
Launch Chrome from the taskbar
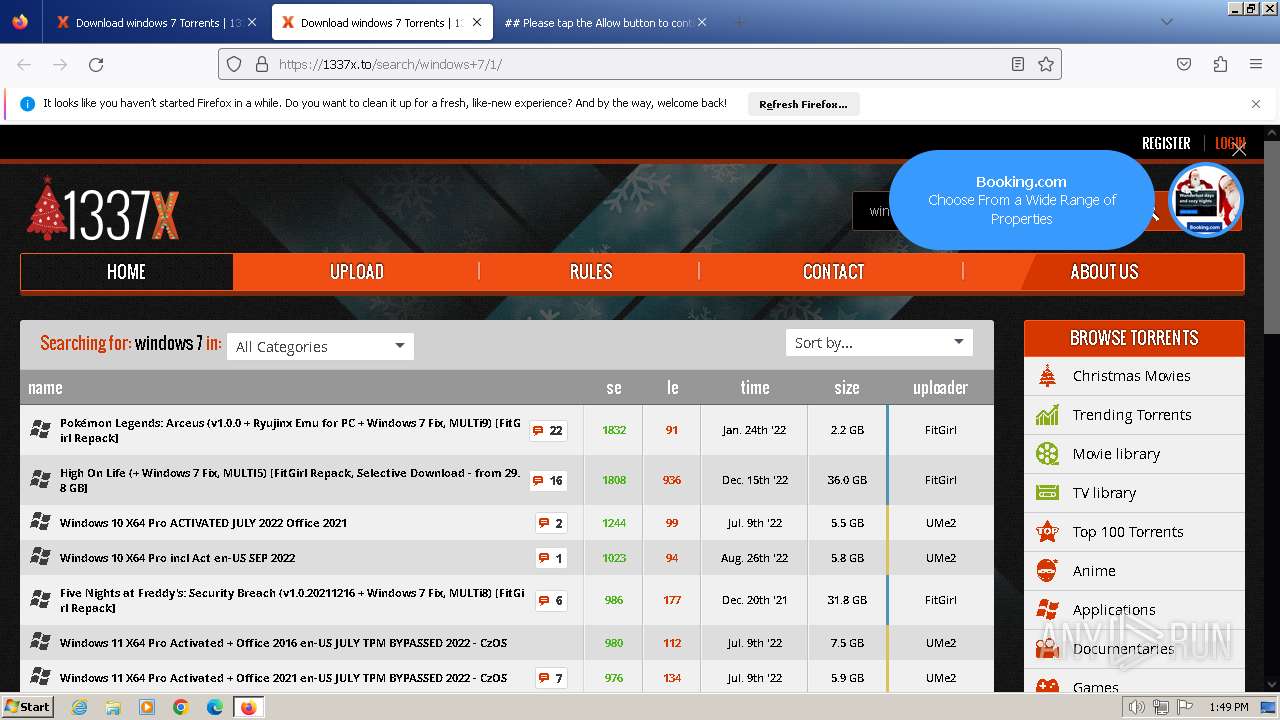(x=181, y=707)
